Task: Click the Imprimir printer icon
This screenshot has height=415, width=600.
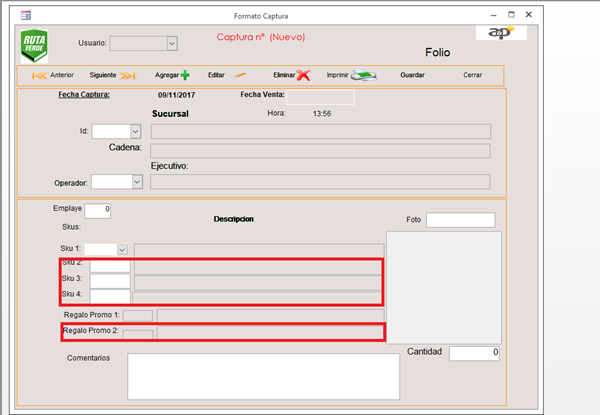Action: [x=364, y=75]
